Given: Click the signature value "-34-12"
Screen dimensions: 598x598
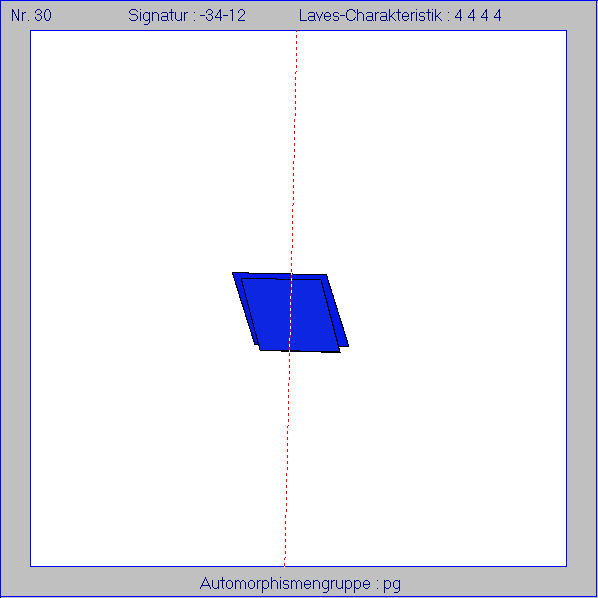Looking at the screenshot, I should [x=223, y=16].
